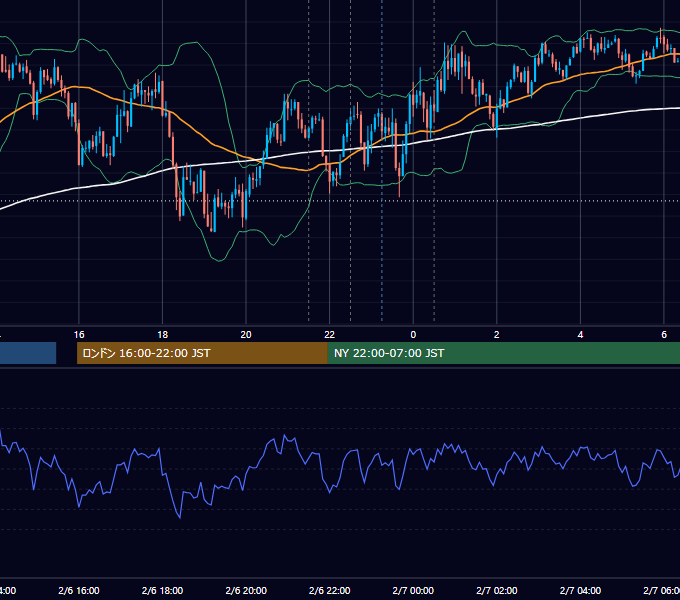
Task: Click the "4" hour label on the price chart axis
Action: click(580, 335)
